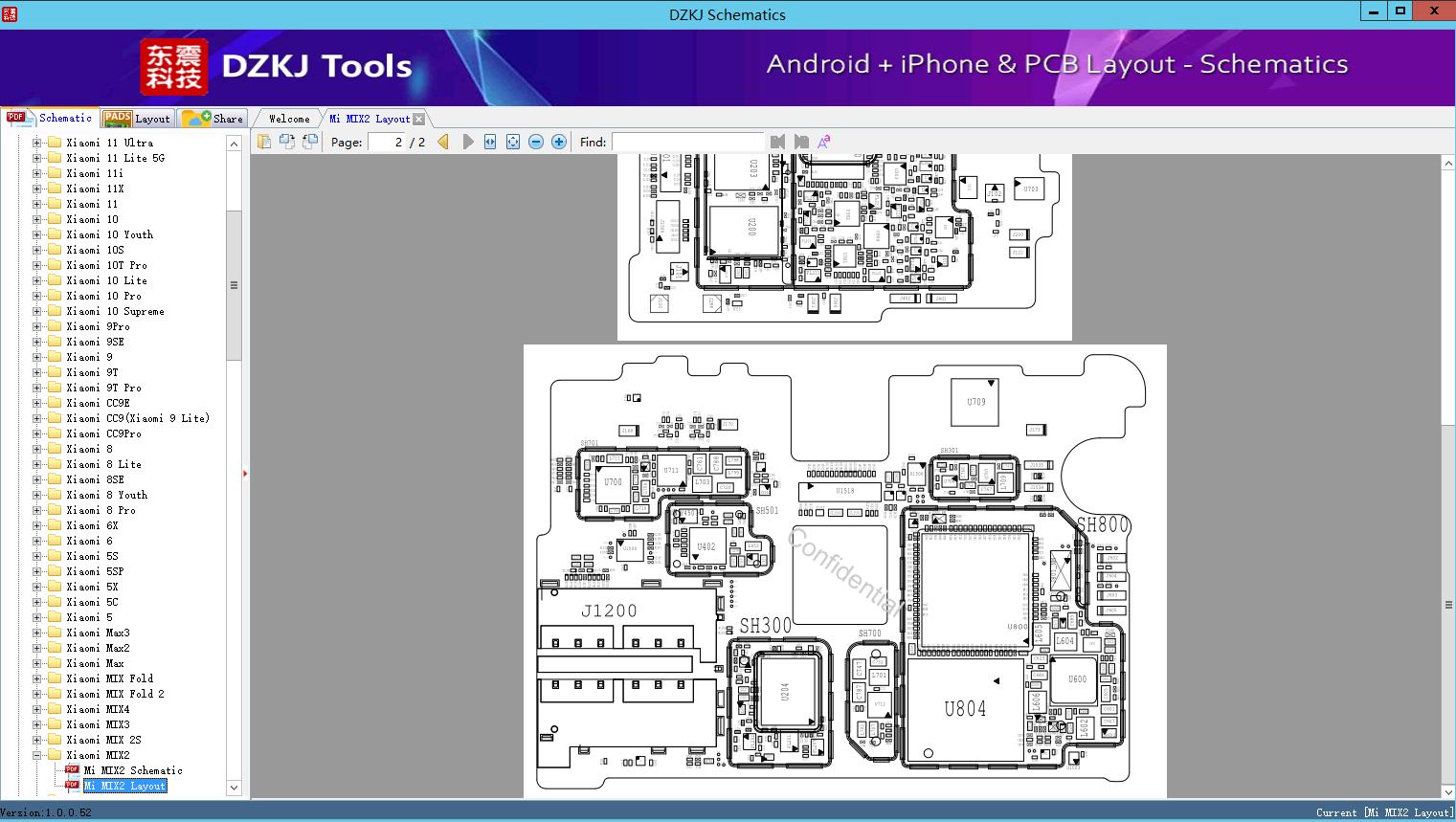Click the Xiaomi 11 Ultra folder icon
The image size is (1456, 822).
pyautogui.click(x=55, y=143)
